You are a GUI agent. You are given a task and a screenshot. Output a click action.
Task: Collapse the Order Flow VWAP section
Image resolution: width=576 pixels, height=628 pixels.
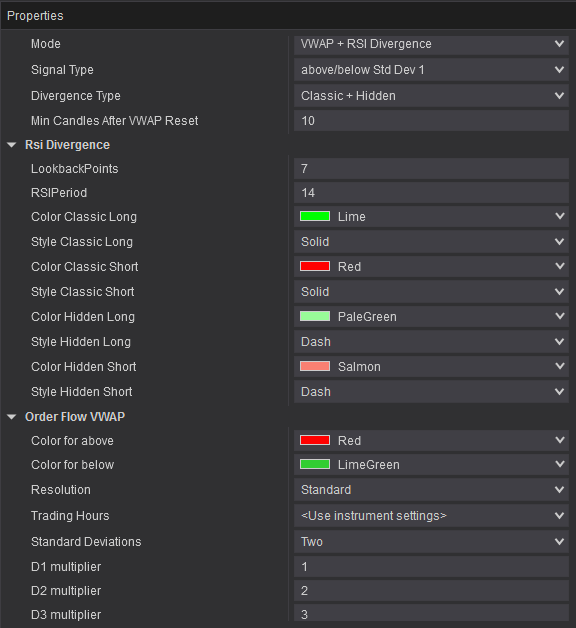(x=12, y=417)
